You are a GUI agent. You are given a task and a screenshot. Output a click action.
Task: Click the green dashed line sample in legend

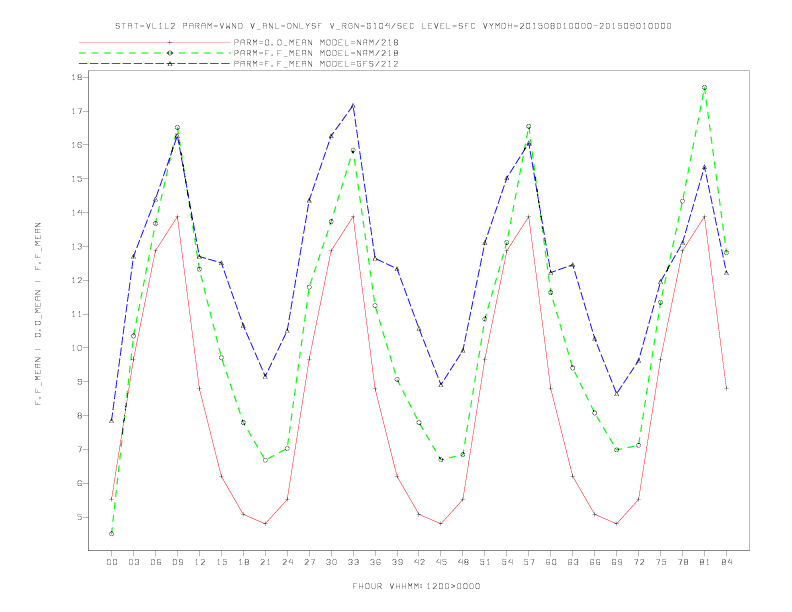click(155, 53)
